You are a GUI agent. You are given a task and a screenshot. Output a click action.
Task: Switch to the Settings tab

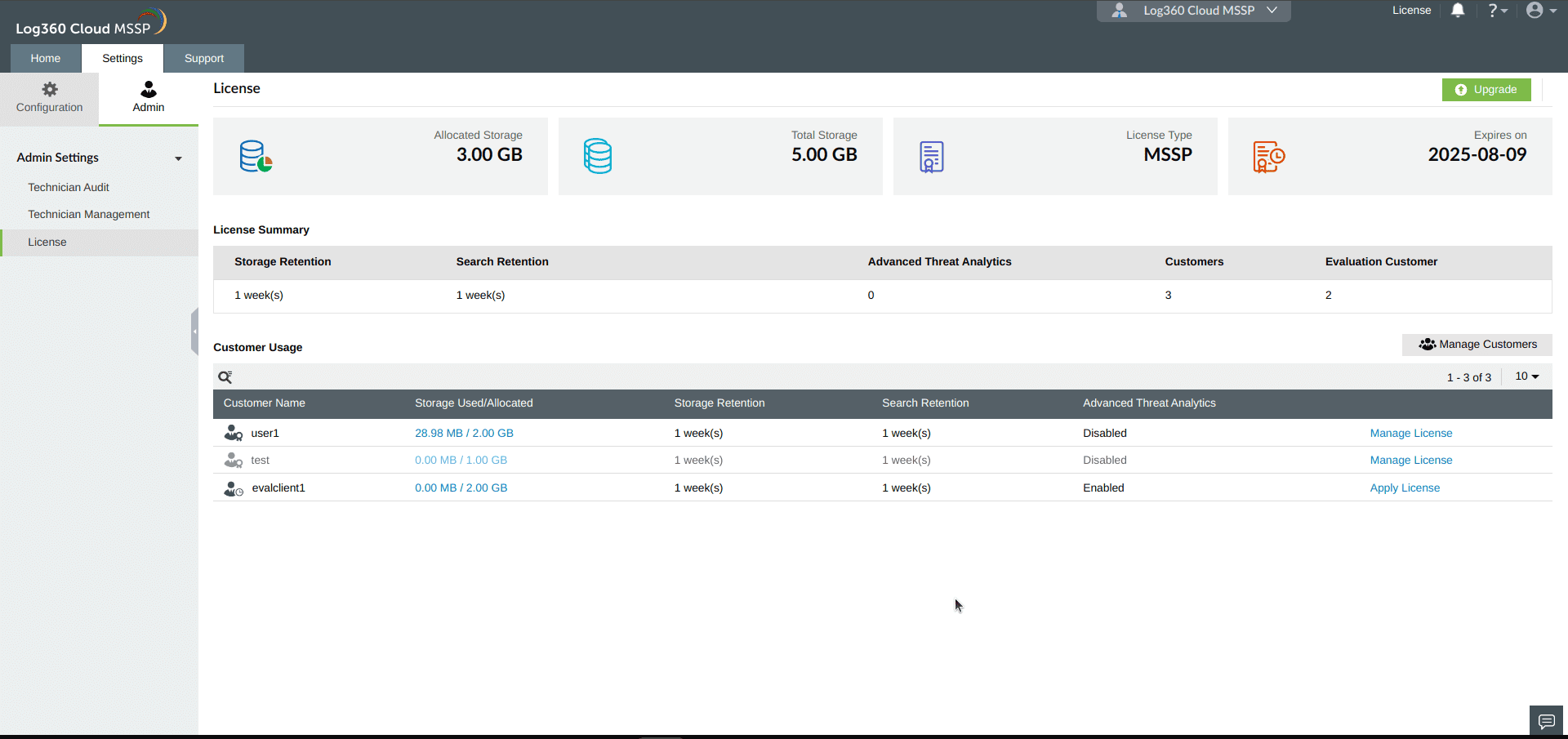coord(122,58)
